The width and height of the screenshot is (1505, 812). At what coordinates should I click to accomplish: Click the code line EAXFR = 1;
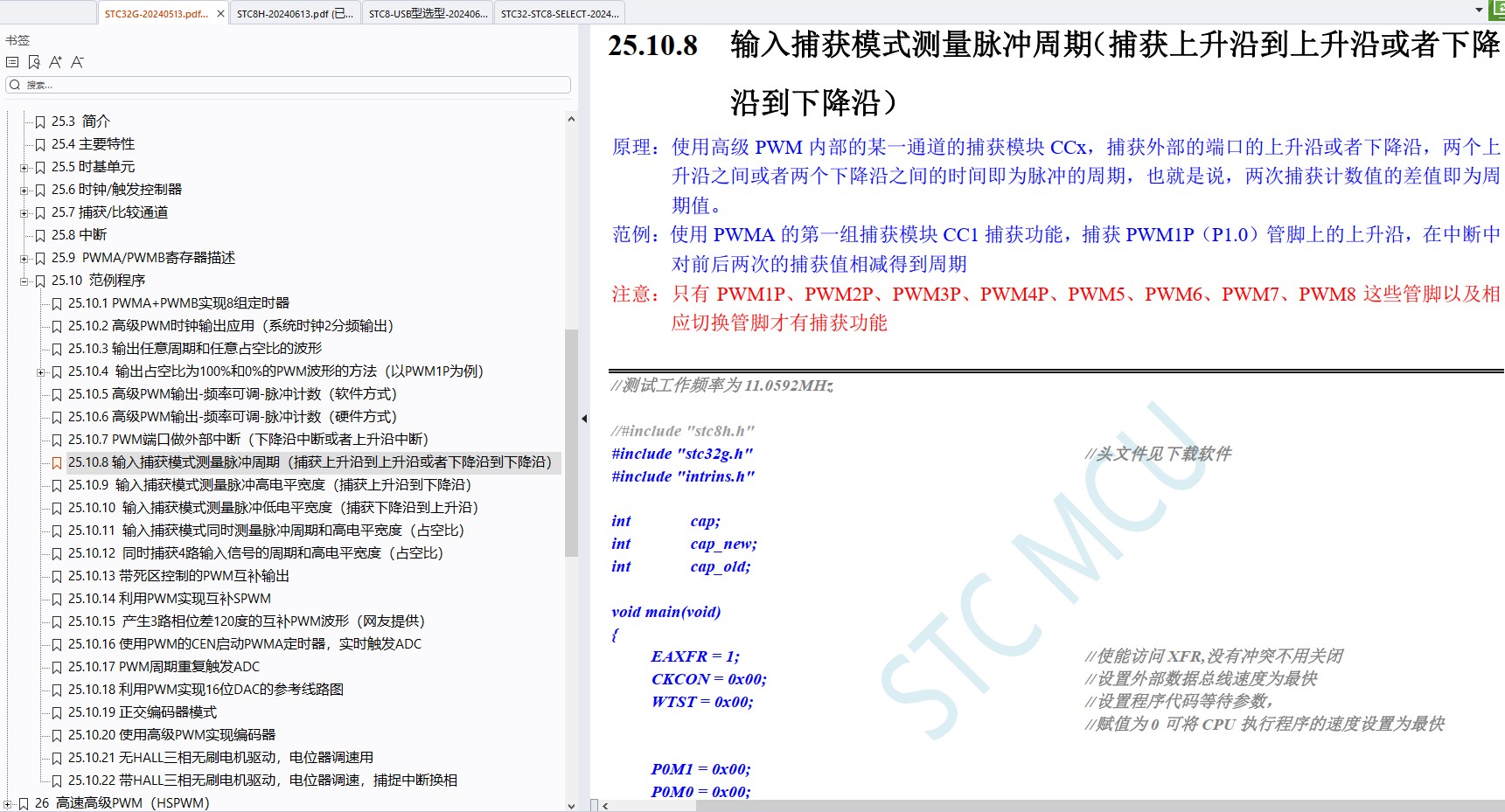(695, 656)
